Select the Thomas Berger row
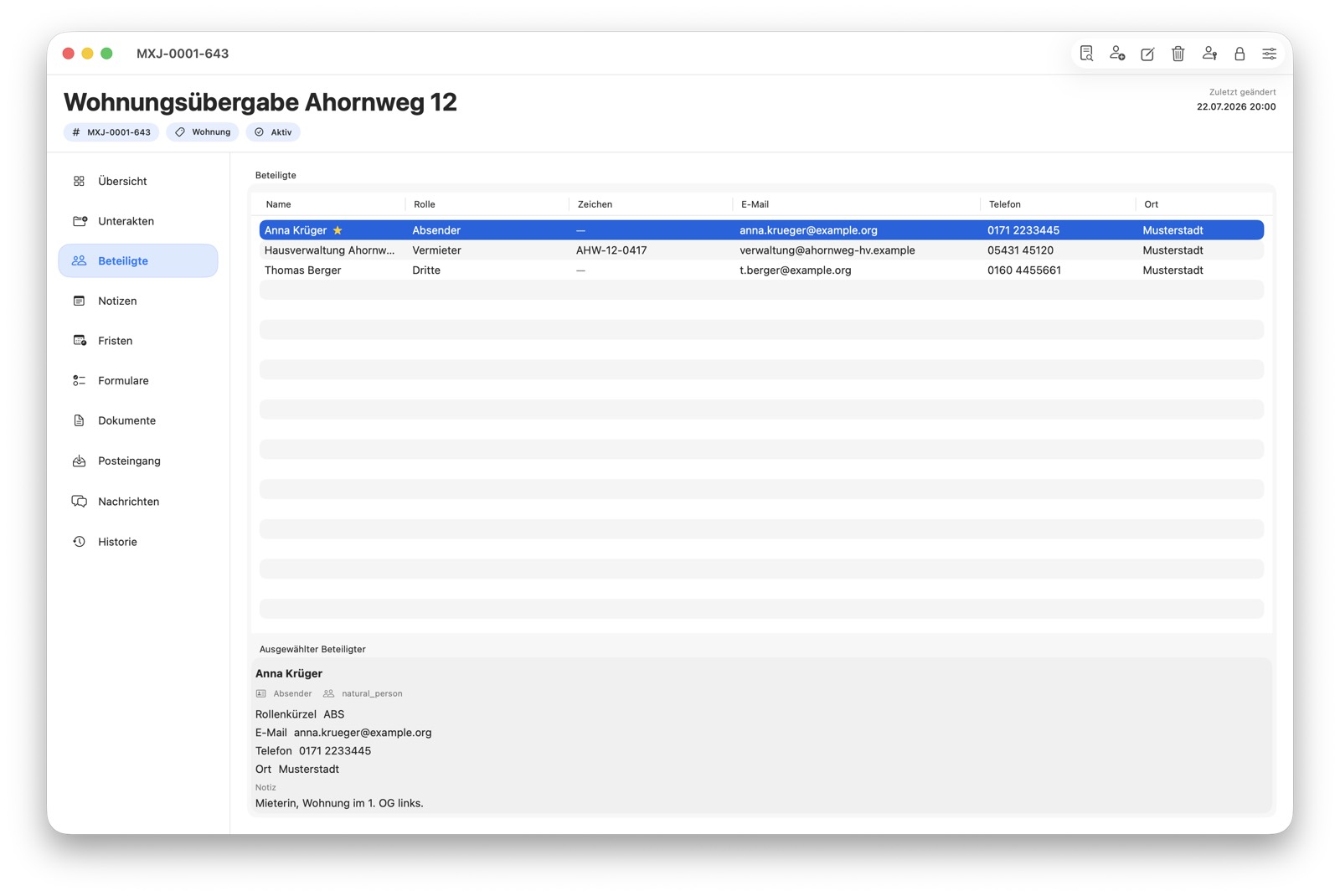The image size is (1340, 896). point(761,270)
